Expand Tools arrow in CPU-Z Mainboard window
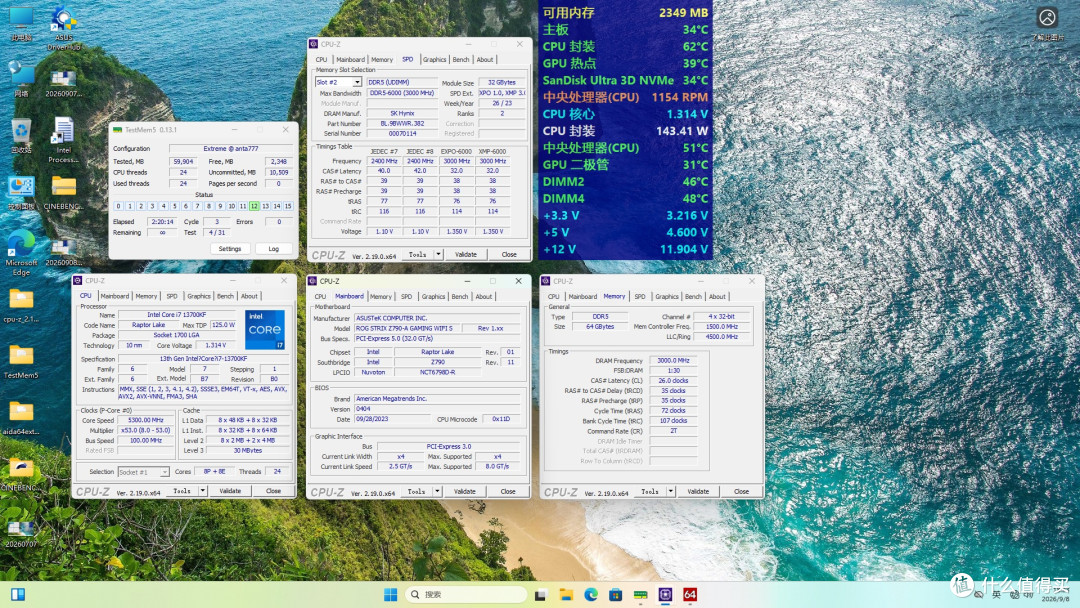Screen dimensions: 1080x608 [x=437, y=491]
